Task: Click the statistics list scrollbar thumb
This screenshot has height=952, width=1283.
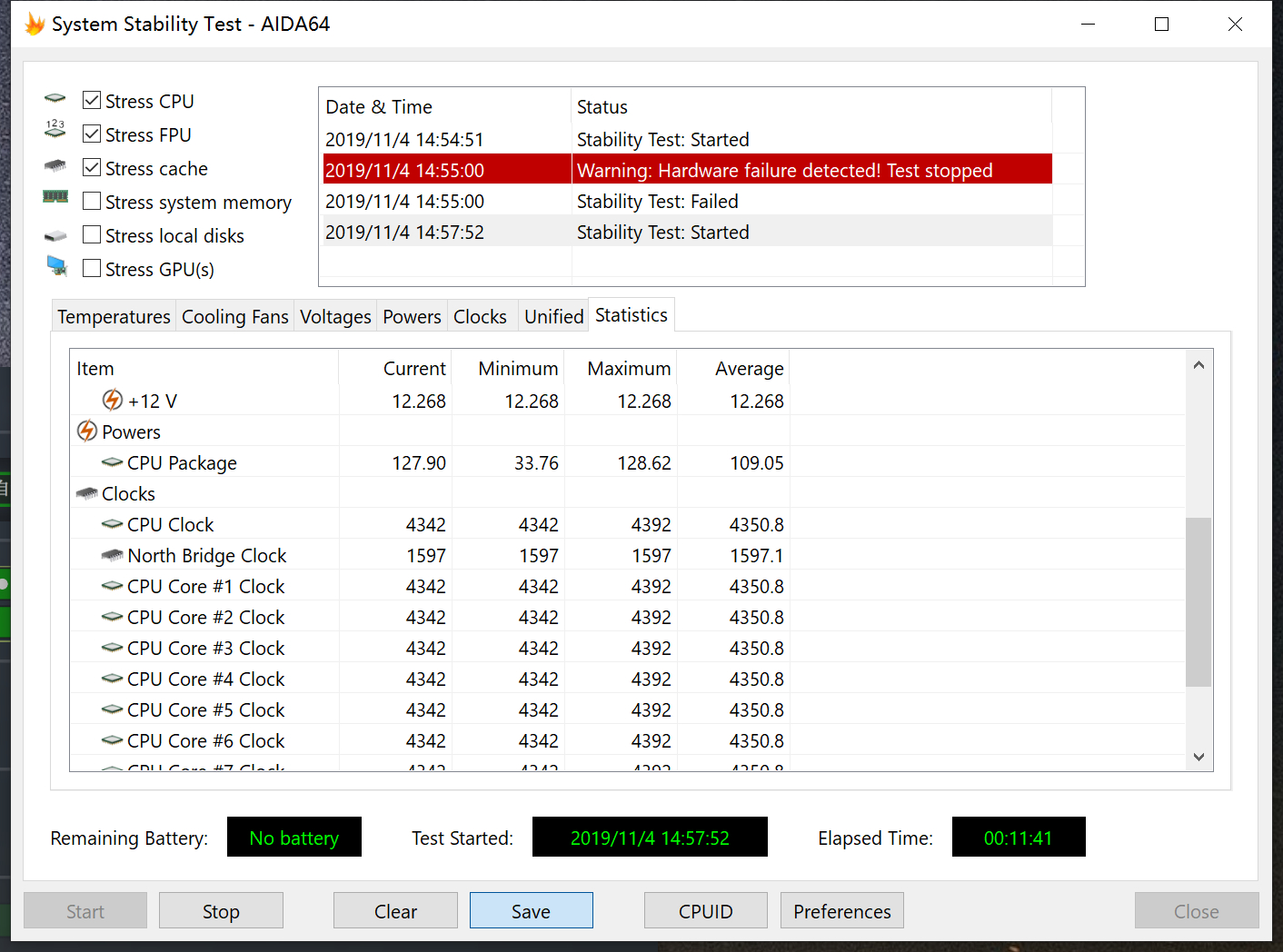Action: [1198, 602]
